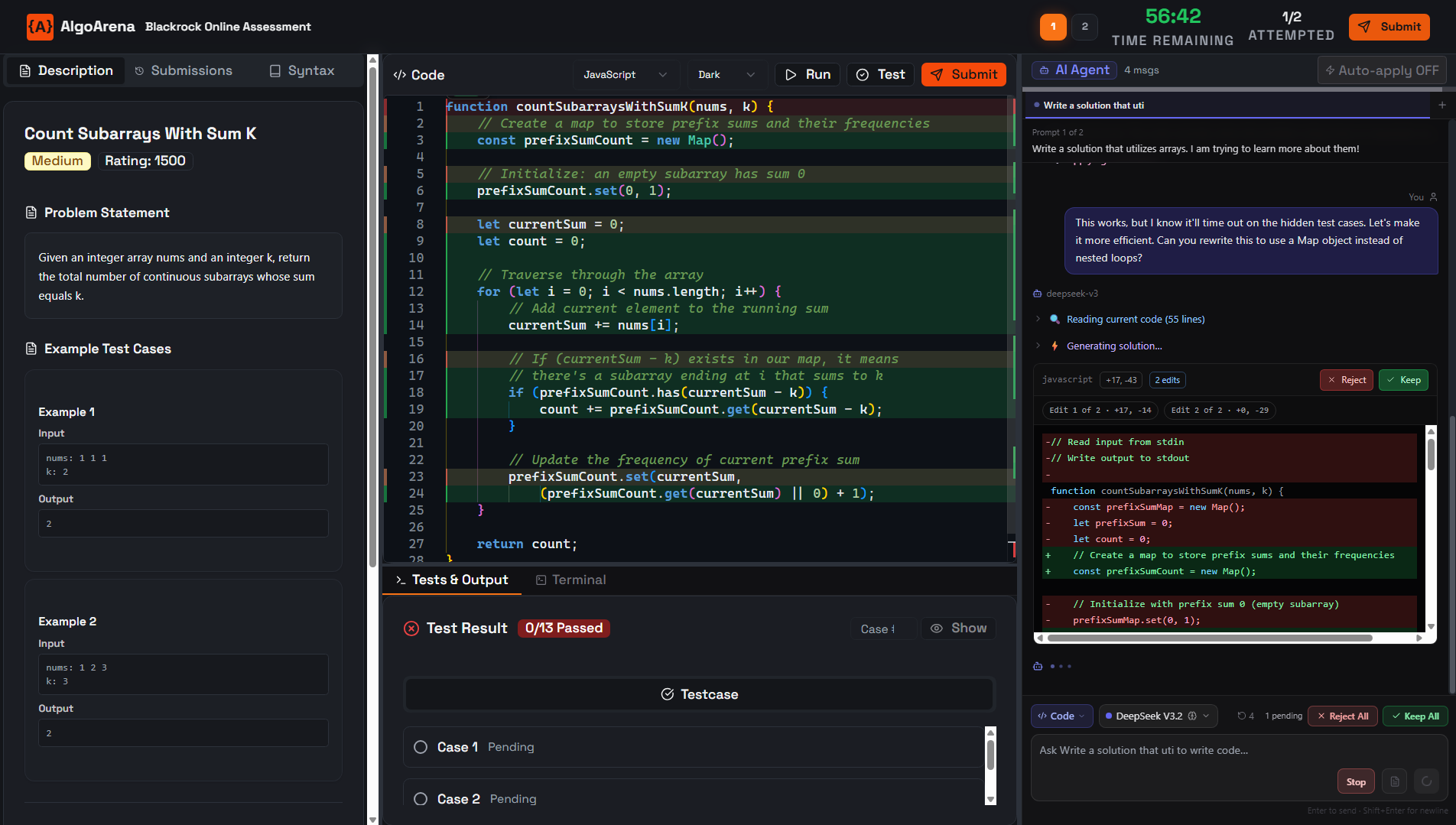Click the plus icon to add a new prompt
Screen dimensions: 1456x825
coord(1442,105)
